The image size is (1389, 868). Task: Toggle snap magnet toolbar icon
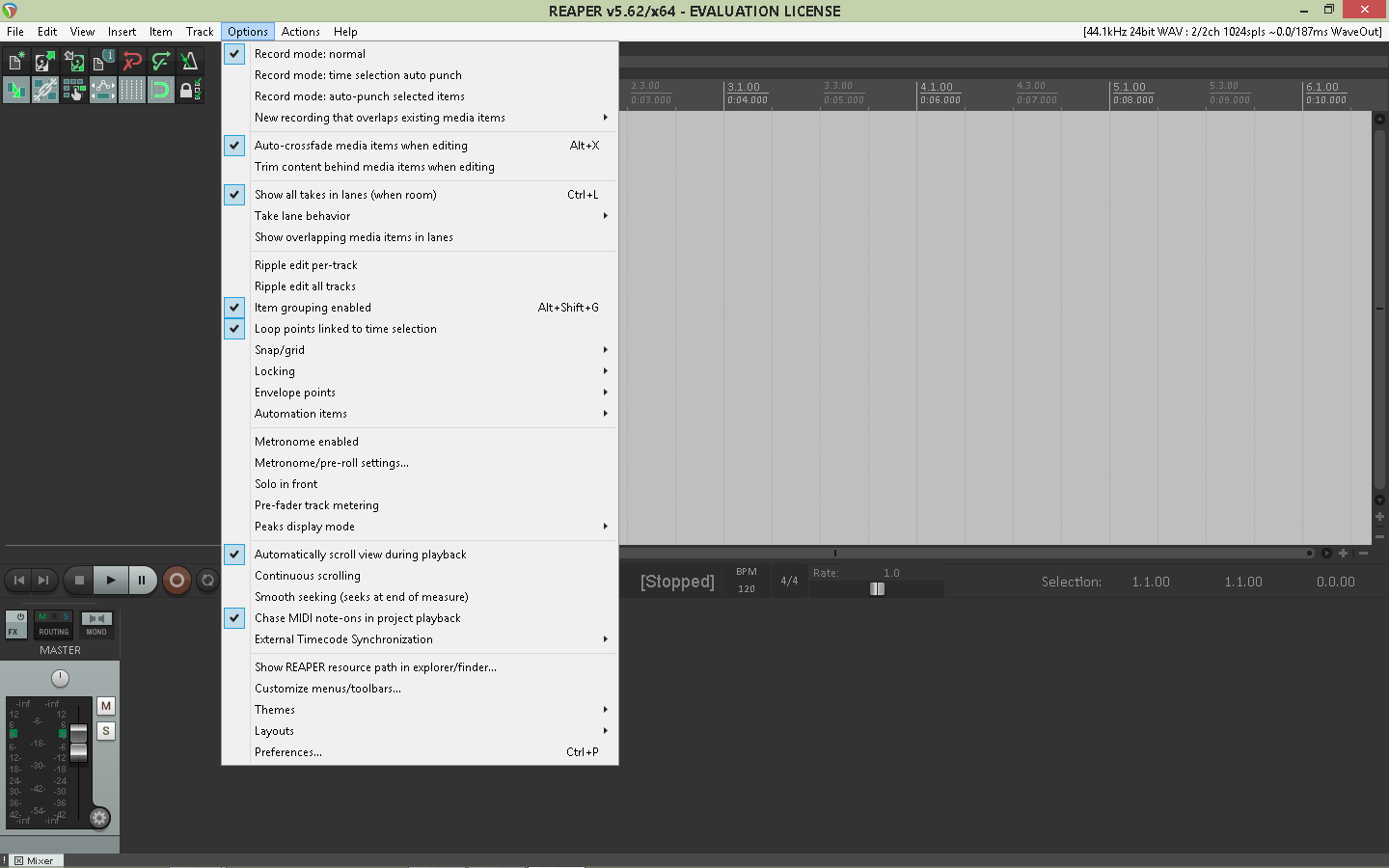161,91
